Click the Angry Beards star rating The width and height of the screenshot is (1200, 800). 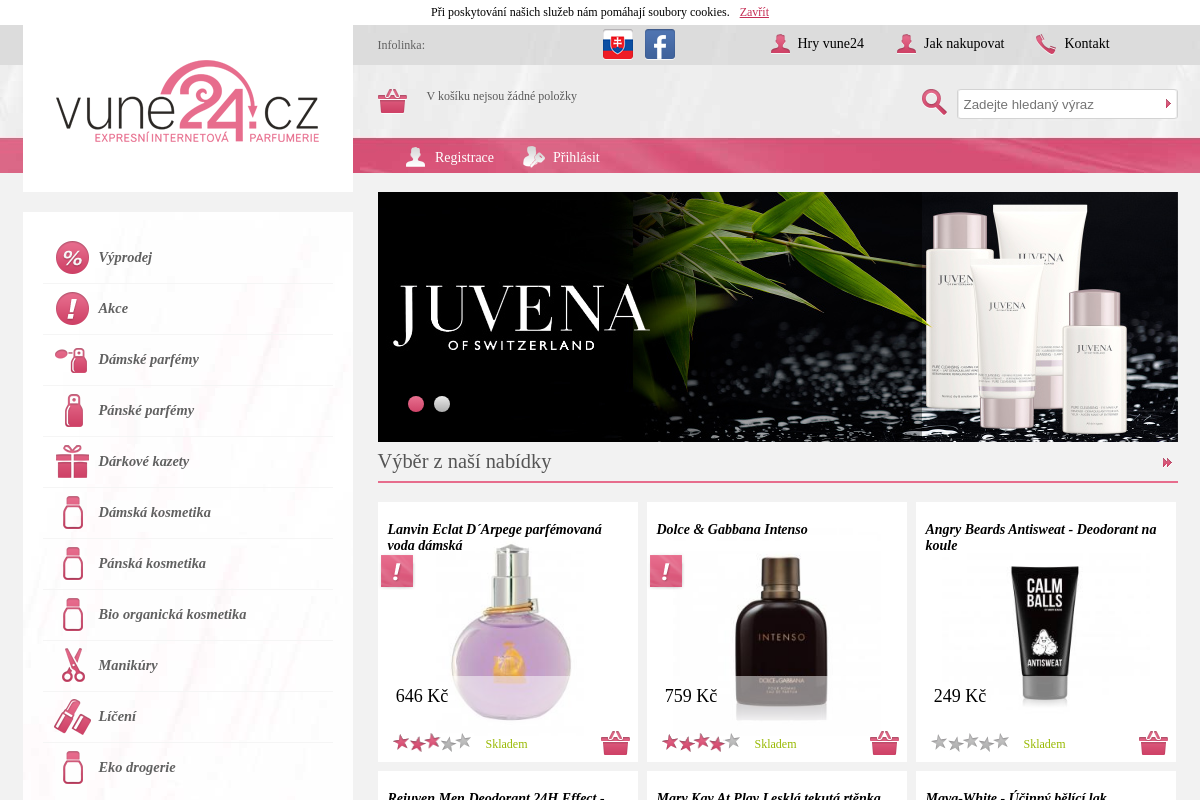970,742
